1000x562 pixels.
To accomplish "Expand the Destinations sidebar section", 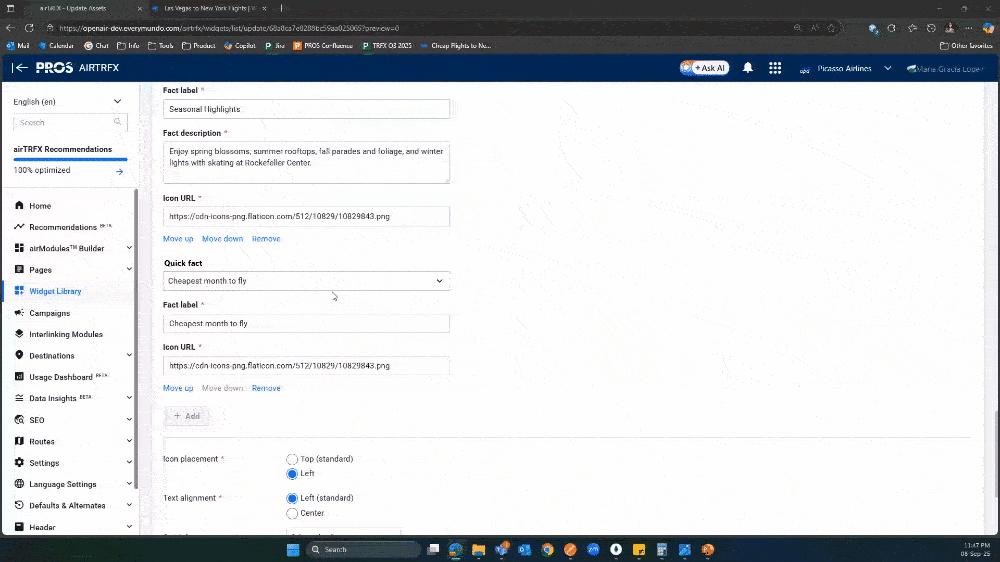I will click(x=129, y=356).
